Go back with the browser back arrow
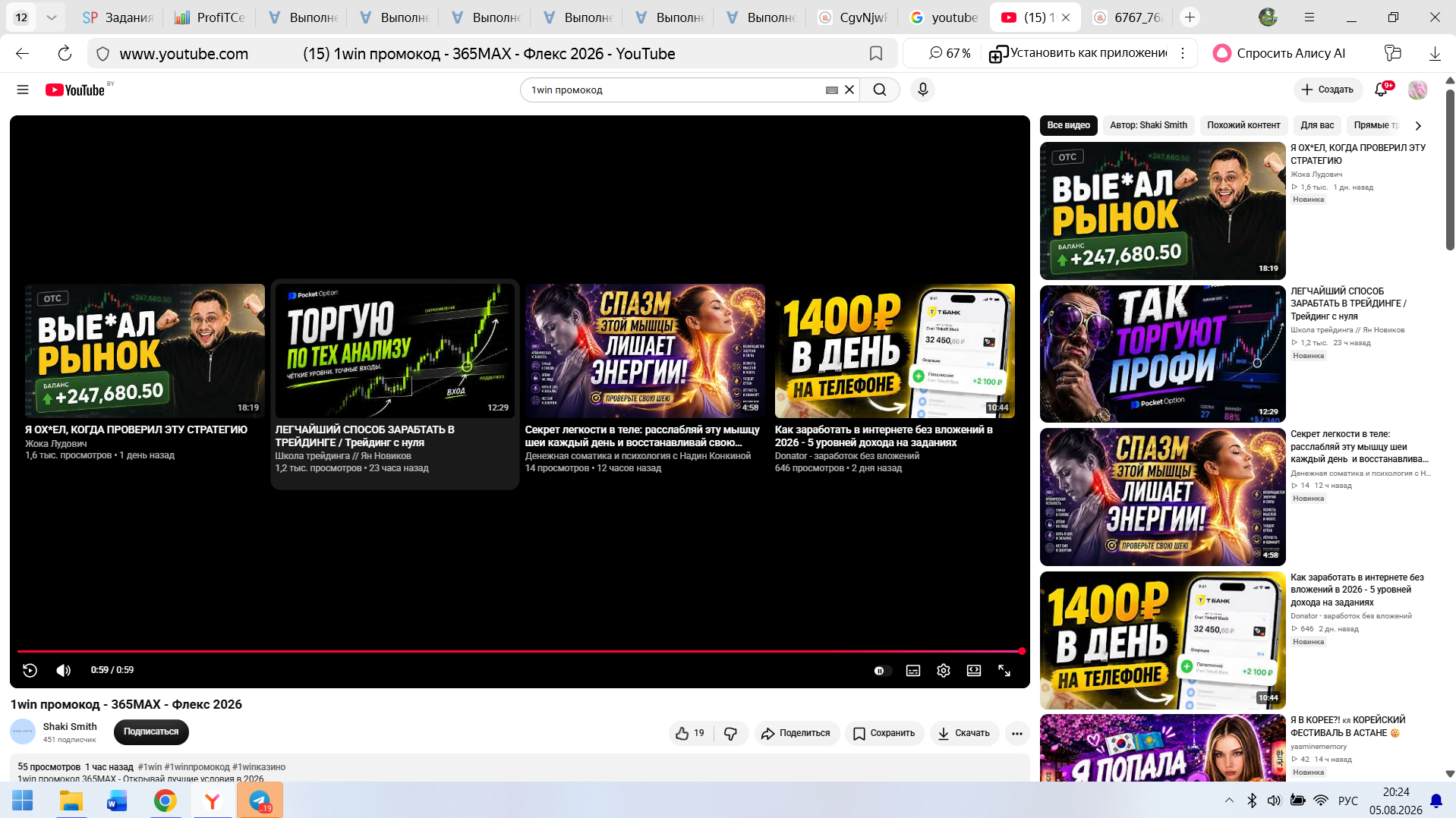Screen dimensions: 1456x818 (x=23, y=53)
